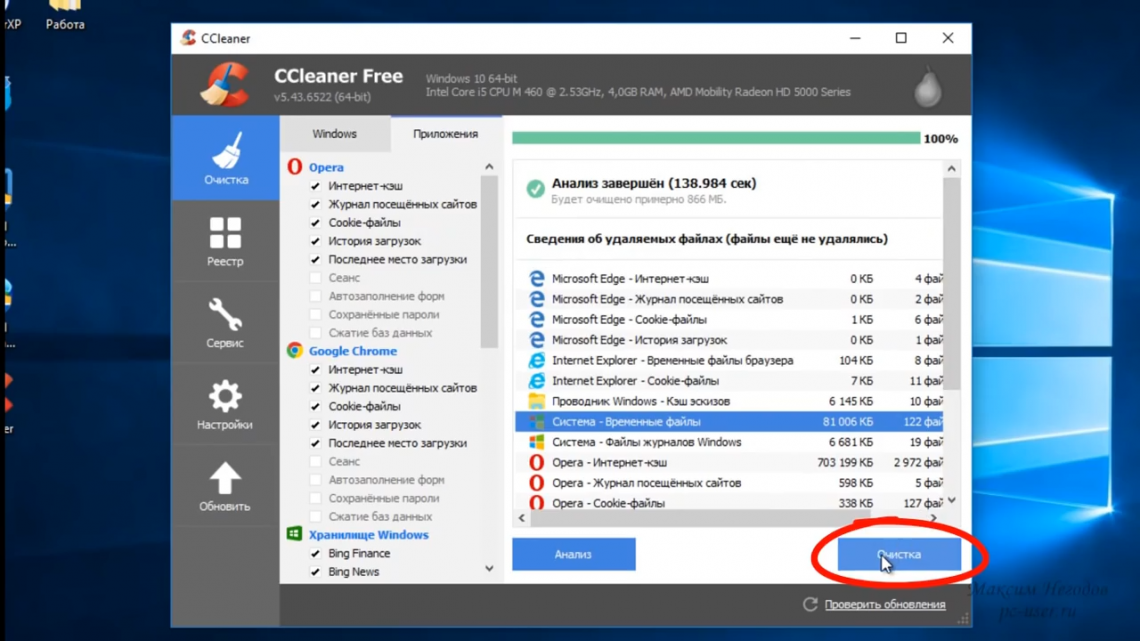Select Проводник Windows - Кэш эскизов row
The width and height of the screenshot is (1140, 641).
[729, 401]
